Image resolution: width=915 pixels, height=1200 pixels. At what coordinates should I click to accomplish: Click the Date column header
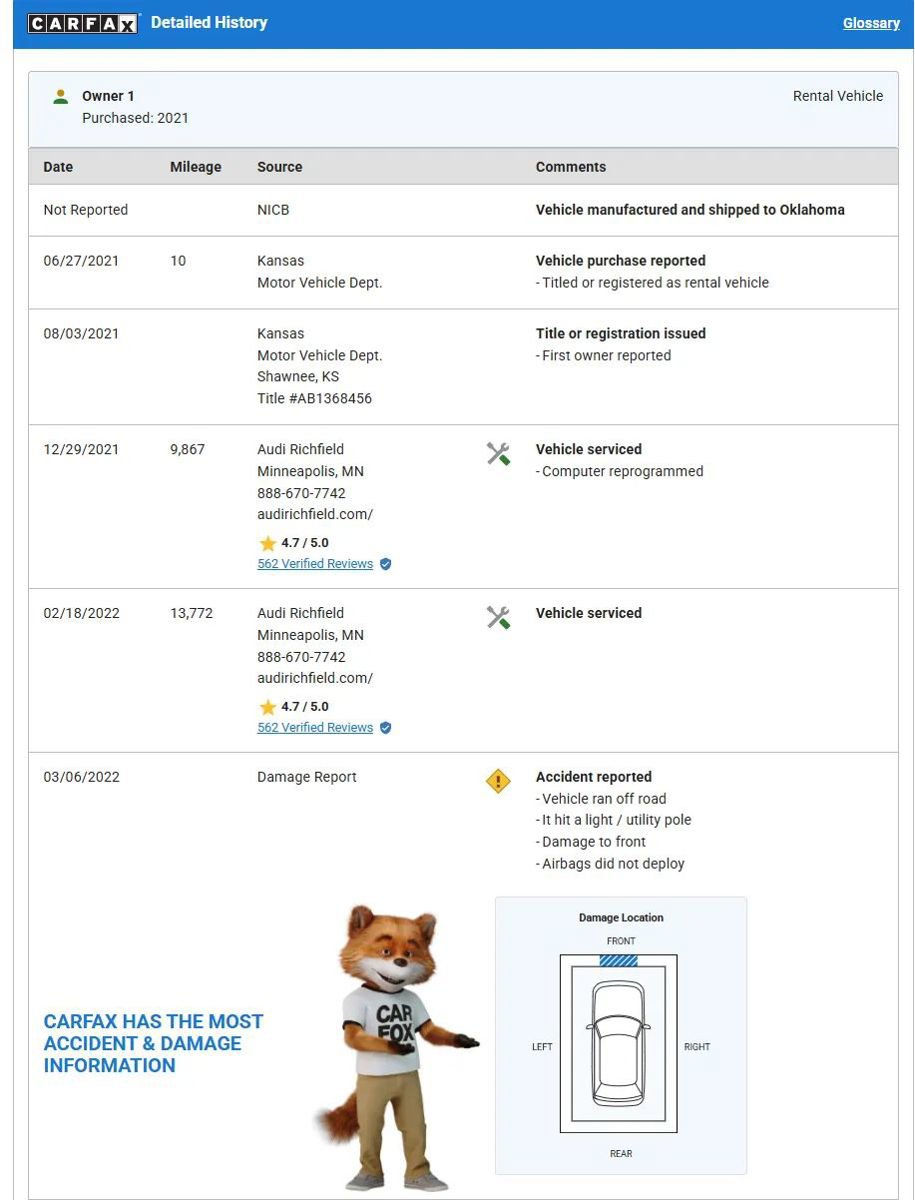click(x=58, y=167)
